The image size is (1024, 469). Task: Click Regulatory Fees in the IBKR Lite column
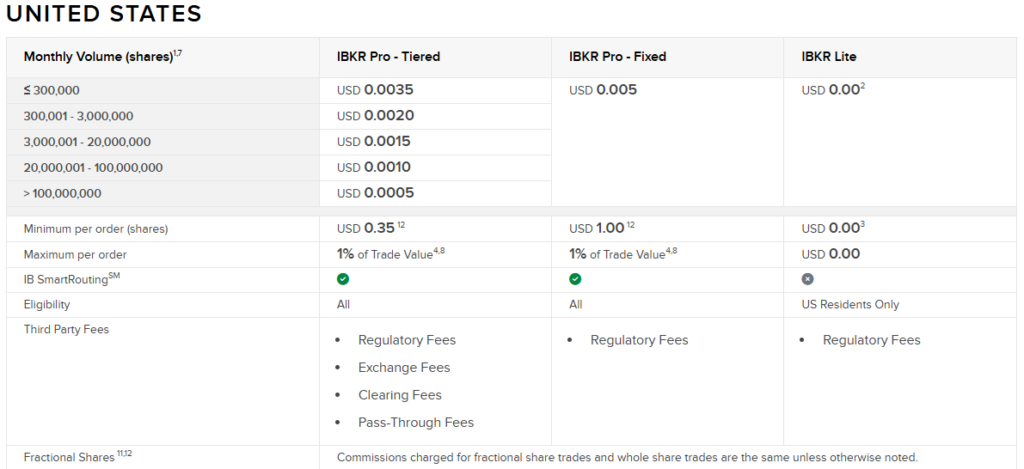872,340
